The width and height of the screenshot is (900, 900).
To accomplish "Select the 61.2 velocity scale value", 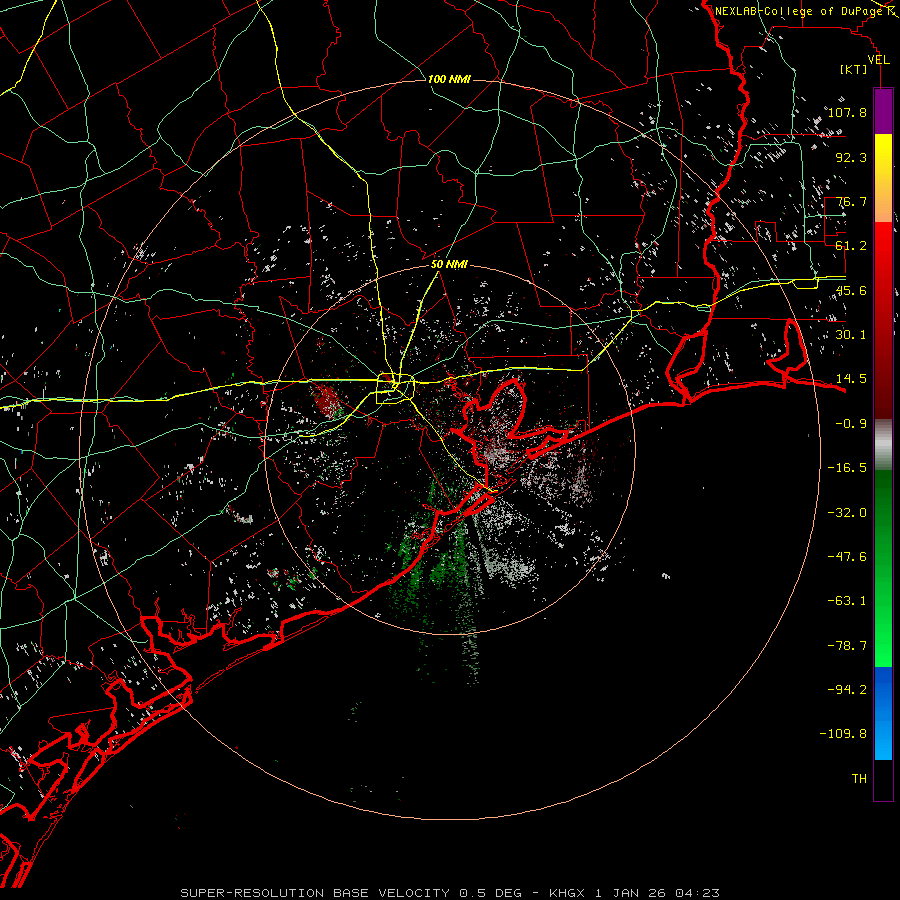I will pyautogui.click(x=851, y=246).
